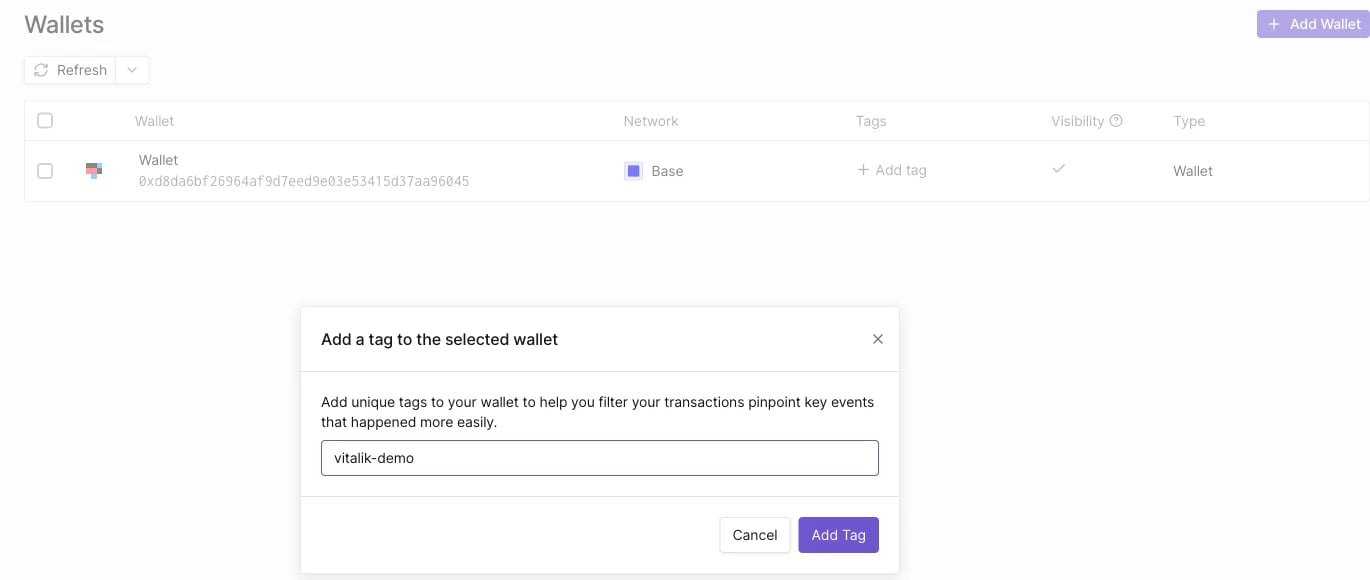Image resolution: width=1370 pixels, height=580 pixels.
Task: Click the Base network label
Action: pos(667,171)
